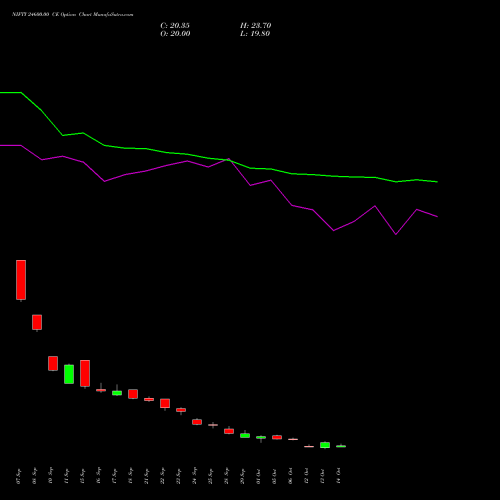Click the 01 Oct date axis label
The image size is (500, 500).
point(259,476)
